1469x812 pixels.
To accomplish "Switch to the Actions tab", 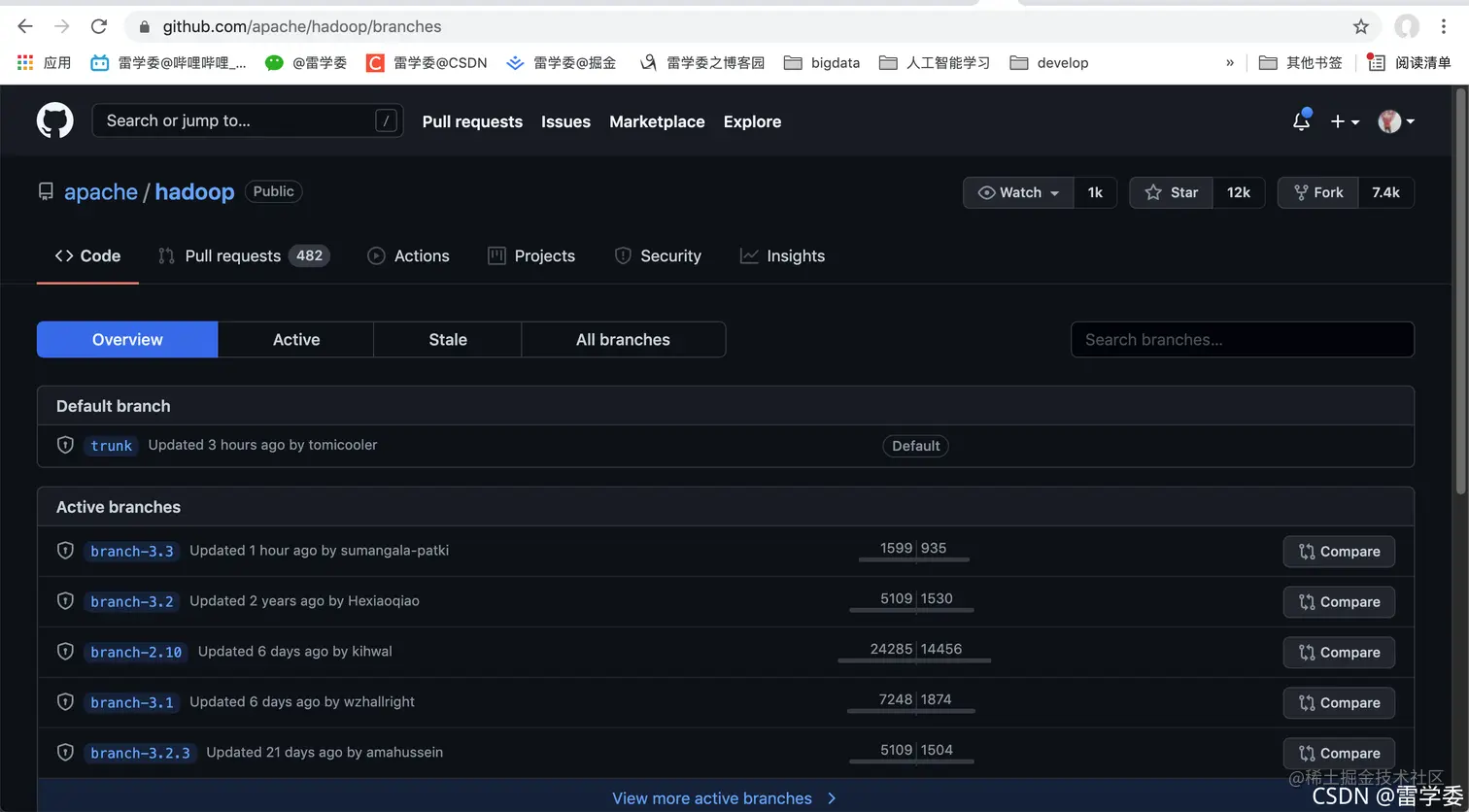I will pyautogui.click(x=408, y=256).
